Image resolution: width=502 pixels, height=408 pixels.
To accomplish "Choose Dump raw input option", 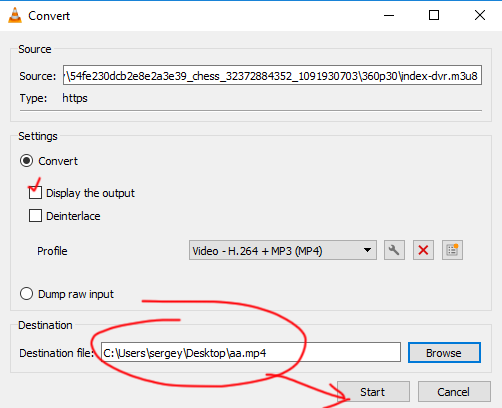I will pos(26,294).
